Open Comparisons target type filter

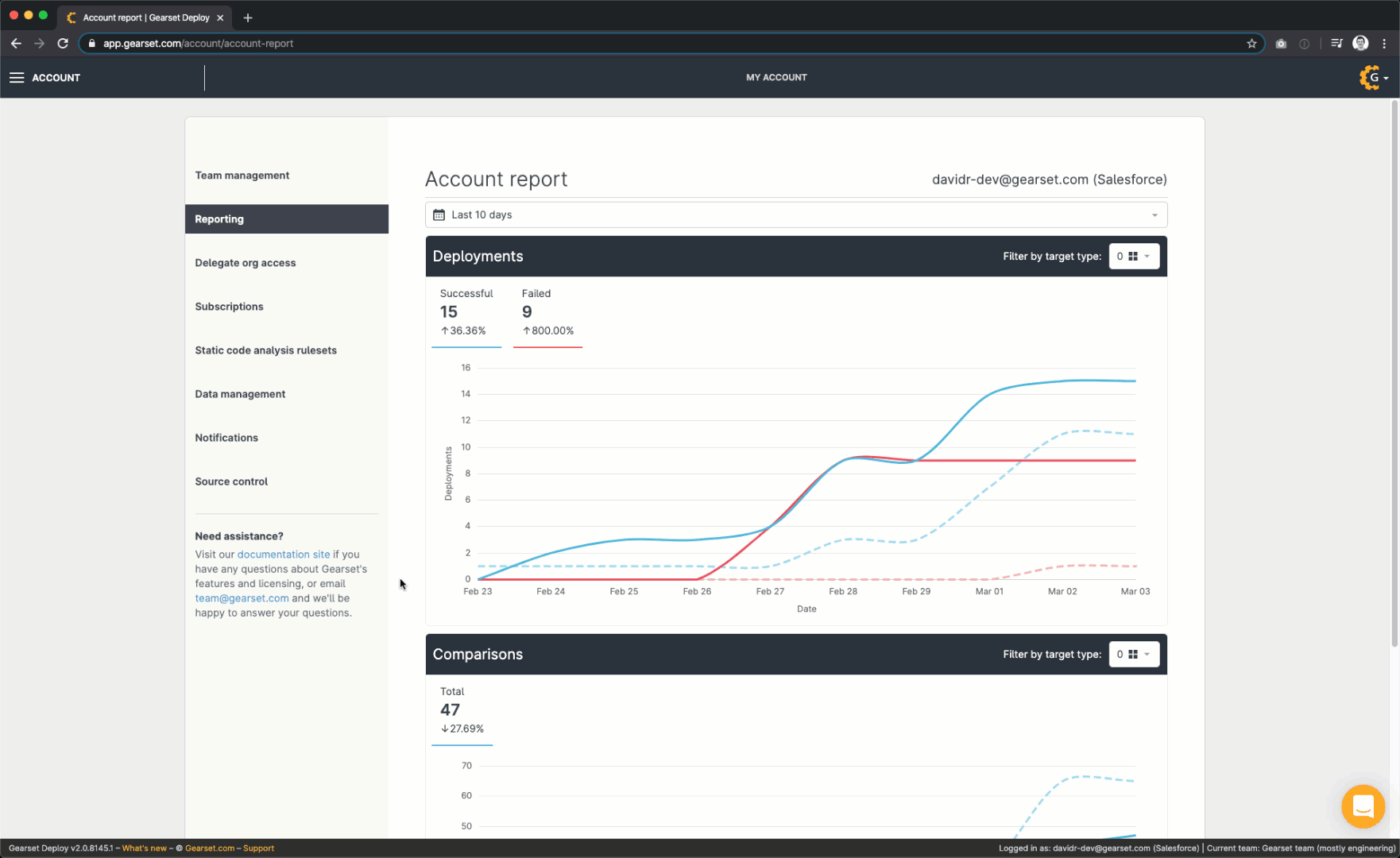1134,655
